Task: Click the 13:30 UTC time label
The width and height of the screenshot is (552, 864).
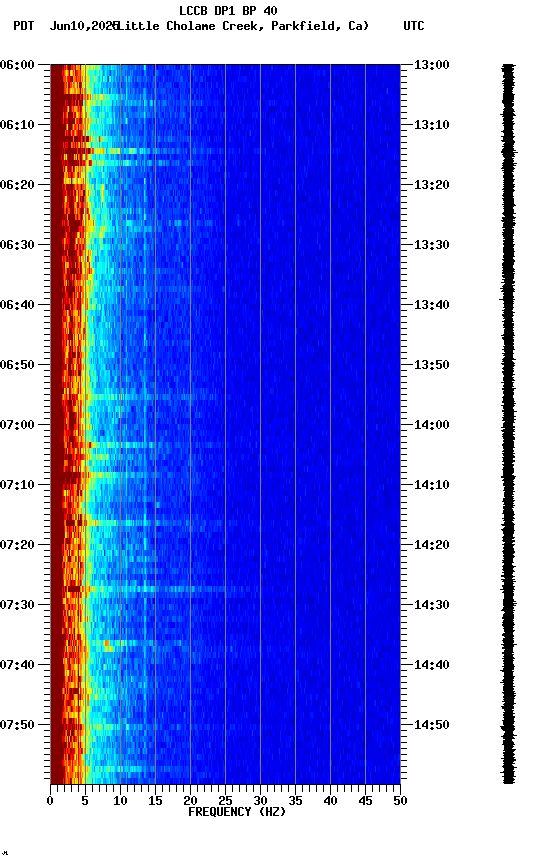Action: [x=432, y=245]
